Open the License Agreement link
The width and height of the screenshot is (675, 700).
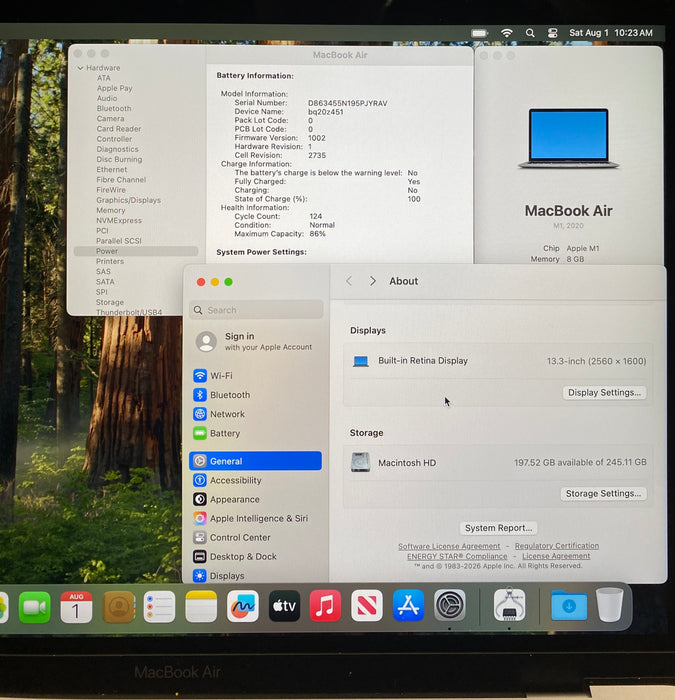click(x=556, y=556)
